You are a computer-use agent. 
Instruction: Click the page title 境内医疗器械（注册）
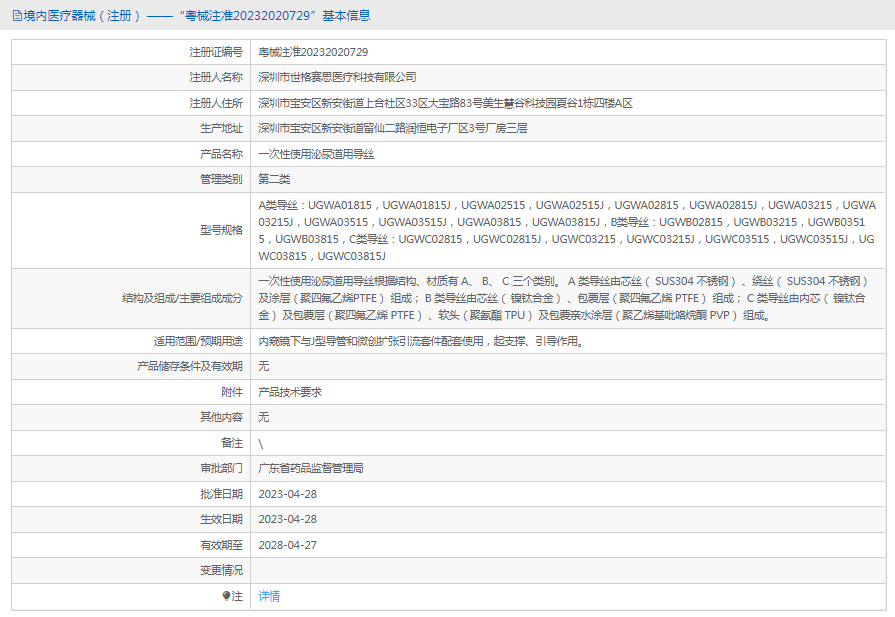(82, 16)
